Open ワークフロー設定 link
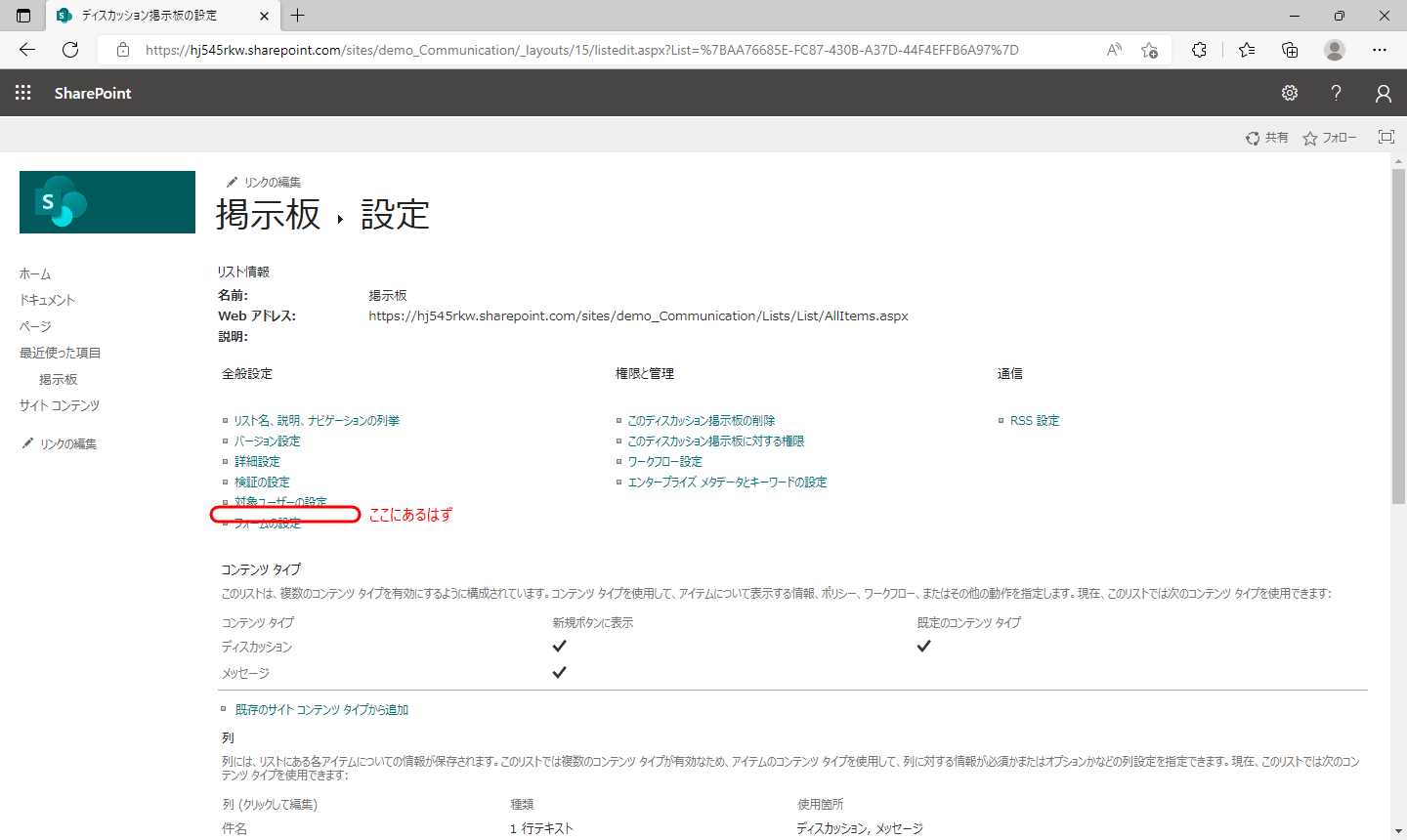This screenshot has width=1407, height=840. (664, 462)
